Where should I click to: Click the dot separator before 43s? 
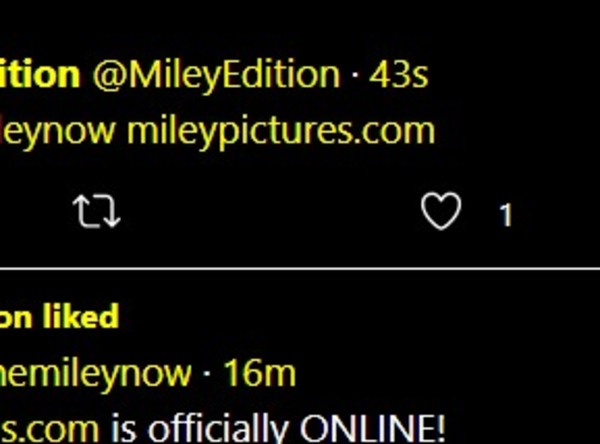coord(355,75)
